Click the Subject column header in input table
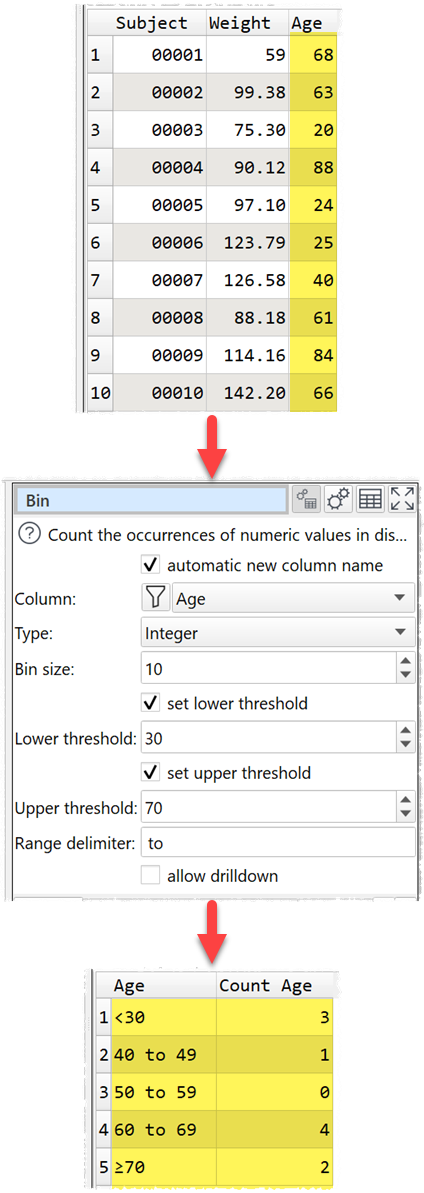 [x=159, y=23]
